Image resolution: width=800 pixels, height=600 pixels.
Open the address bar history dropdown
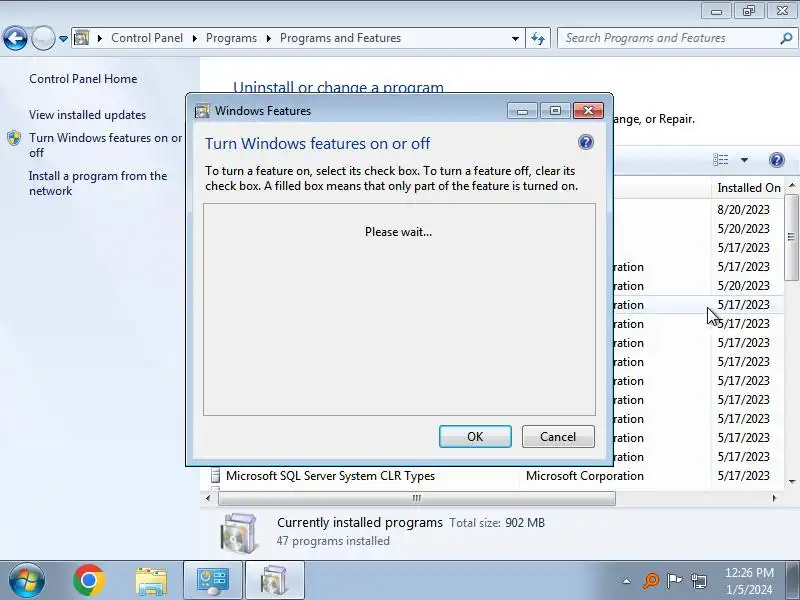tap(515, 38)
